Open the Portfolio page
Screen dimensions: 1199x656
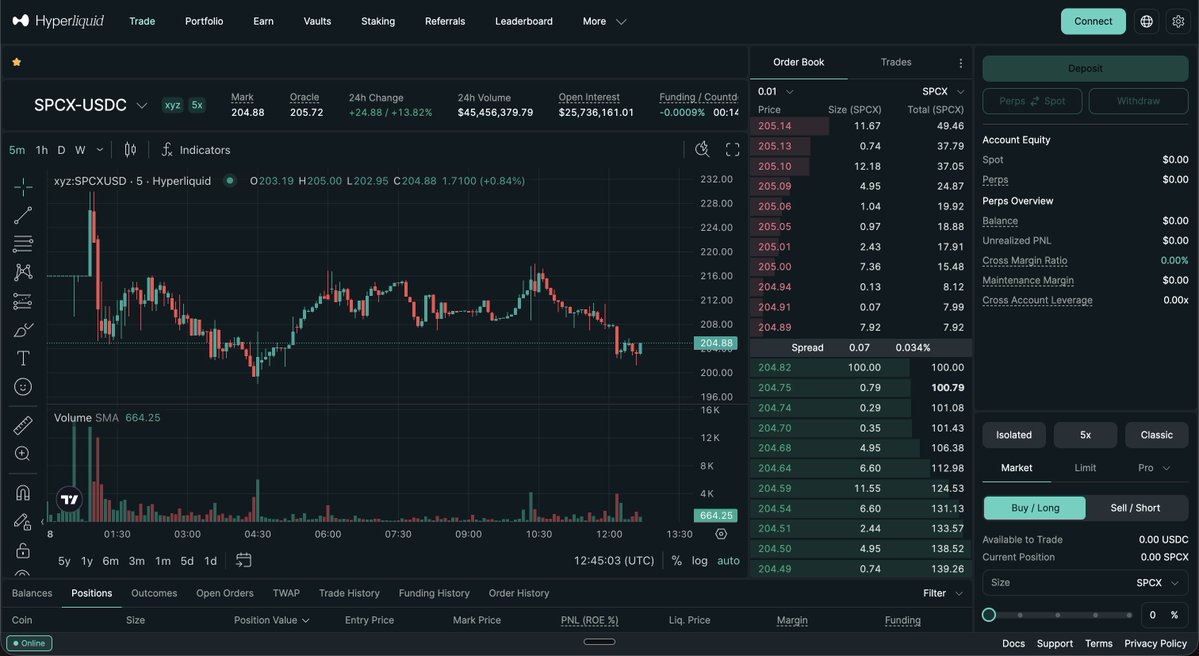(204, 21)
